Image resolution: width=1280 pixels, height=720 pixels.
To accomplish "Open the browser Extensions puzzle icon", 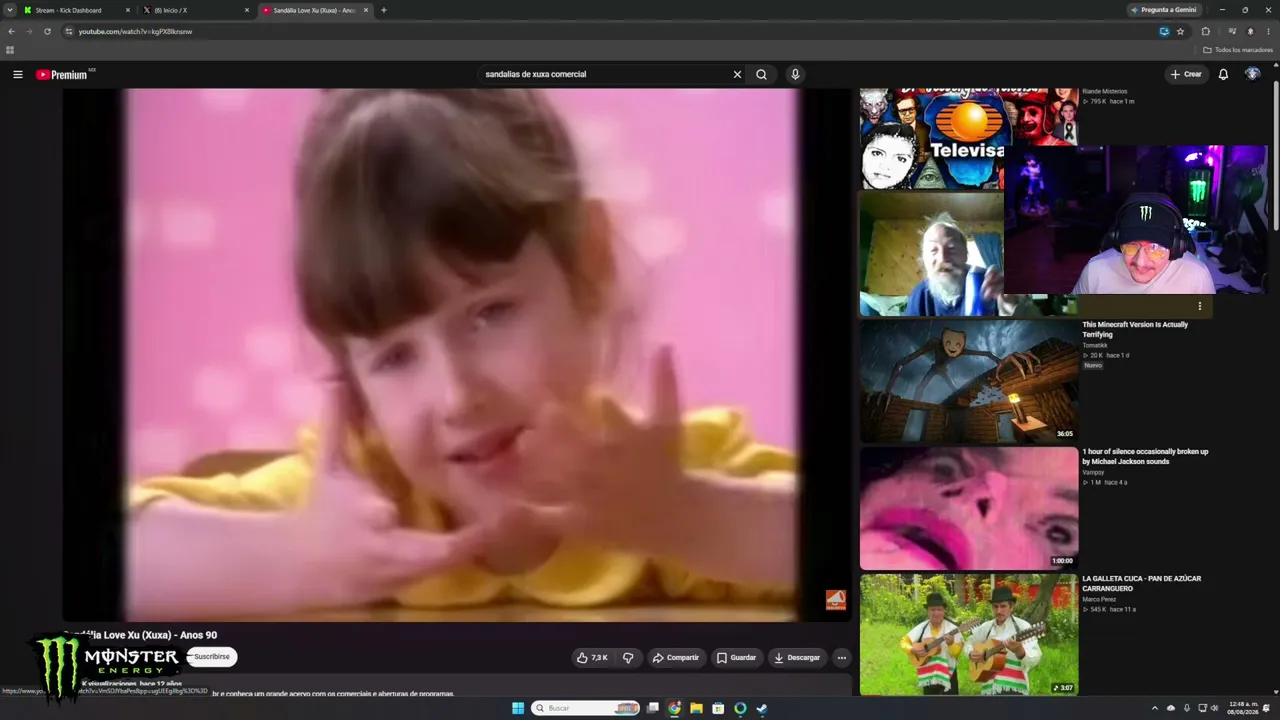I will pyautogui.click(x=1205, y=31).
